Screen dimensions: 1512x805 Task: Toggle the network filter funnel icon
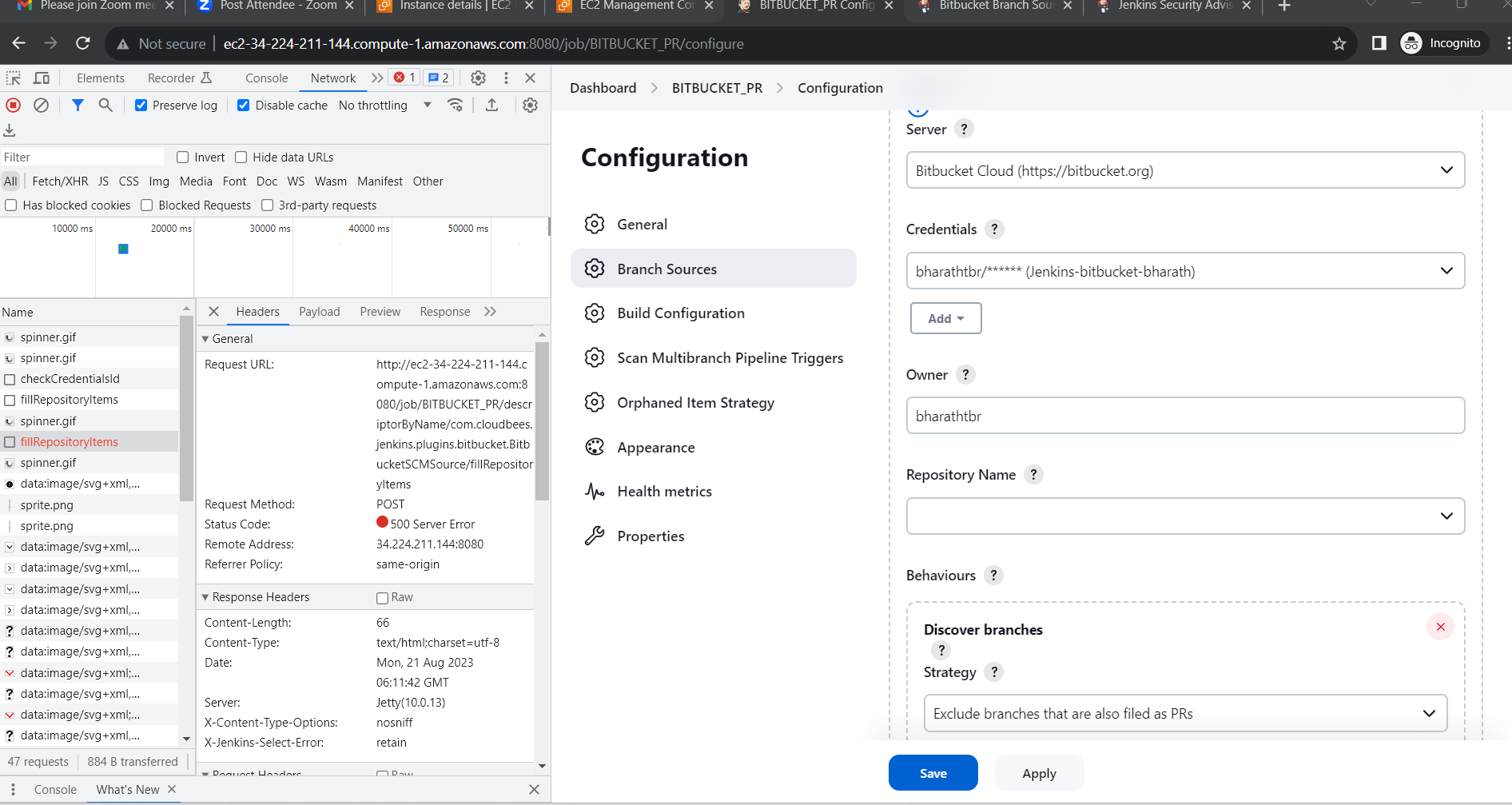coord(78,105)
